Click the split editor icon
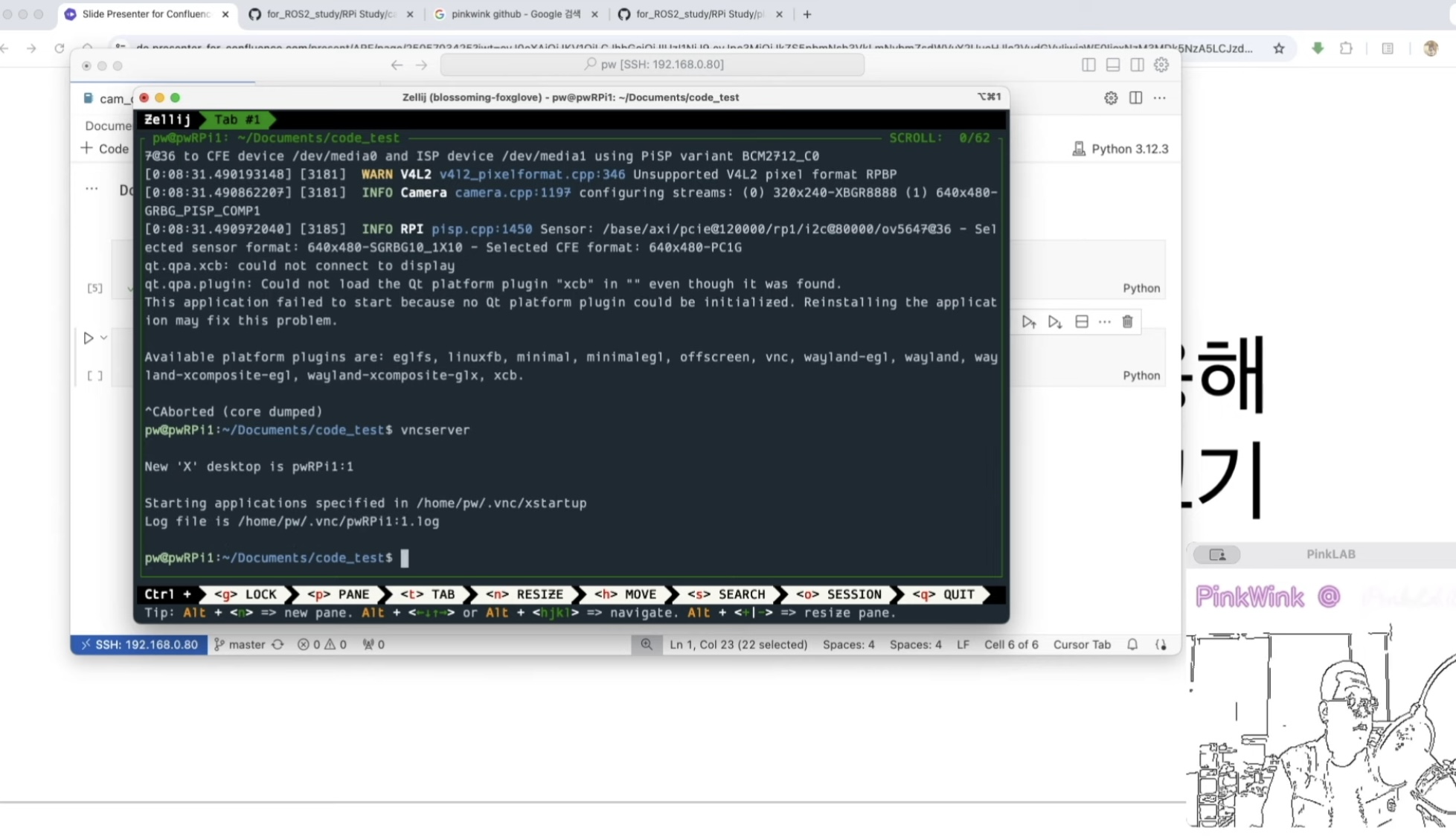This screenshot has height=836, width=1456. point(1135,97)
